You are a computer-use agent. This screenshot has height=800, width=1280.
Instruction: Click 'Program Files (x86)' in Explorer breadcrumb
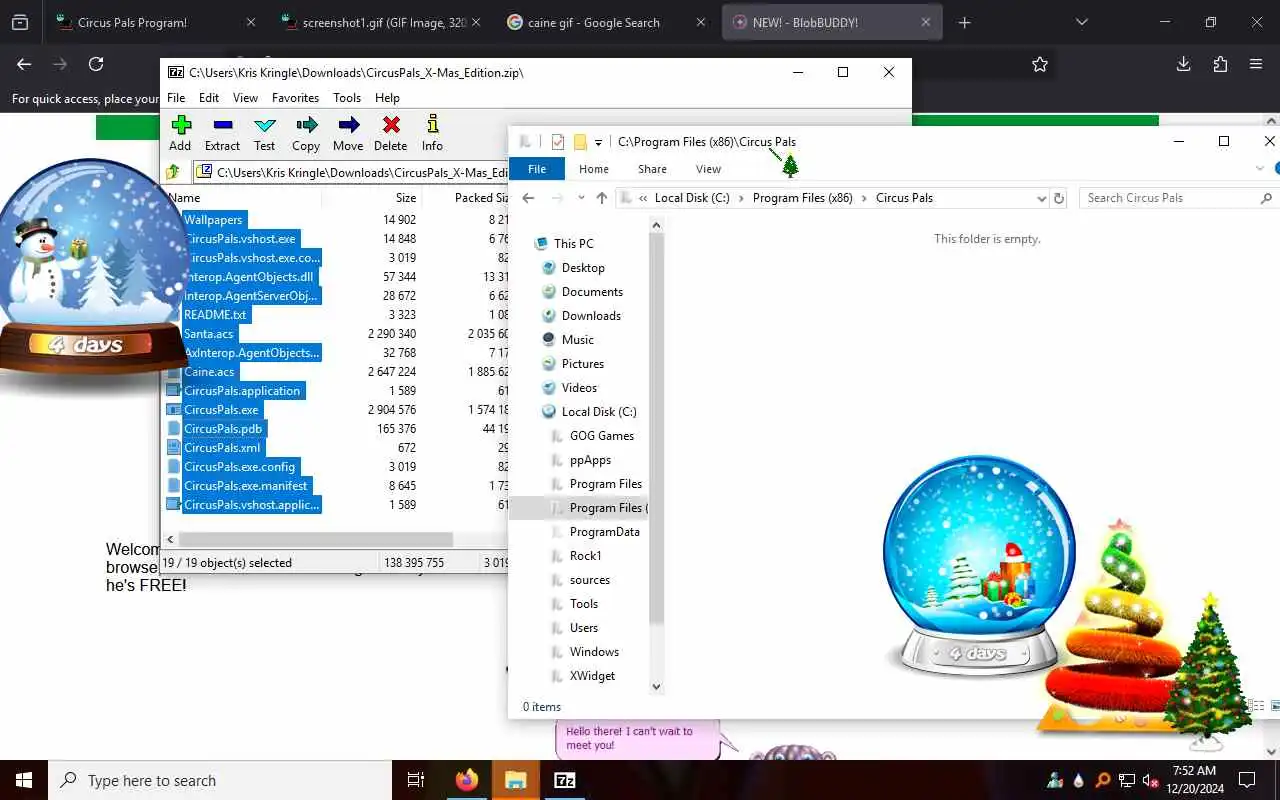(x=802, y=198)
